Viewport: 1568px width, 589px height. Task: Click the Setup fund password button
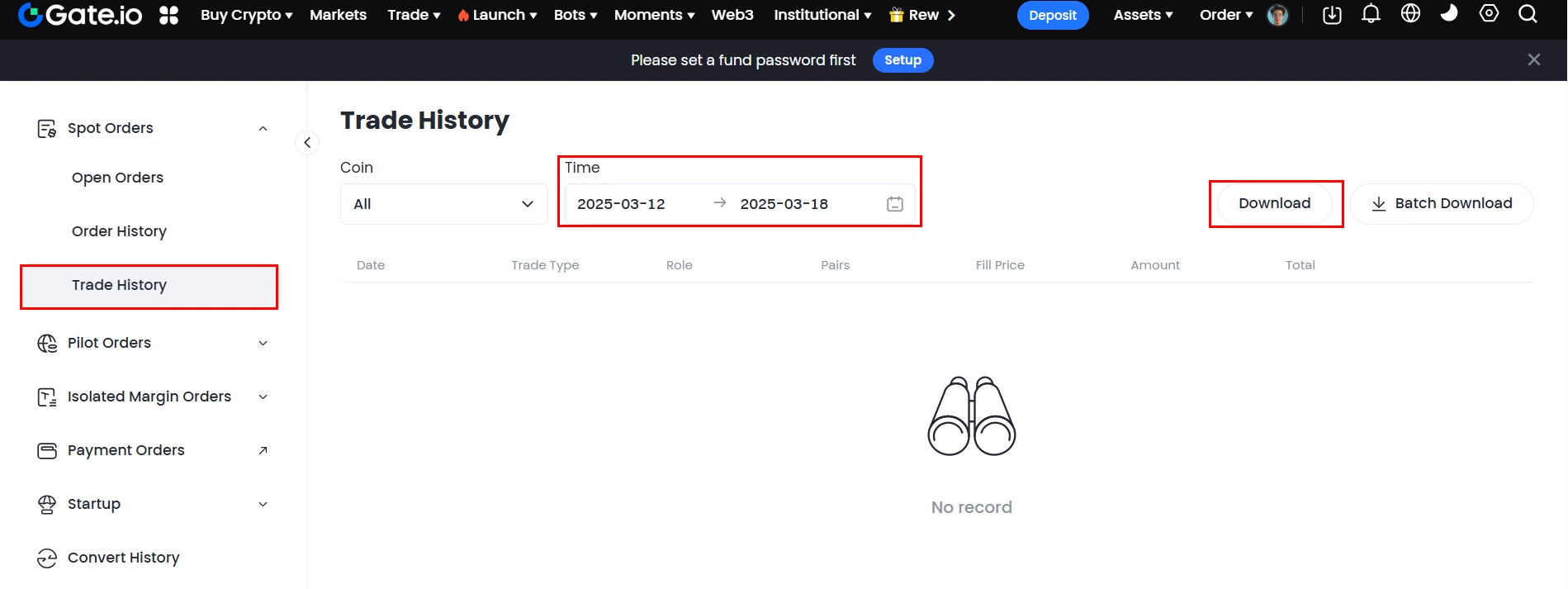pos(902,59)
